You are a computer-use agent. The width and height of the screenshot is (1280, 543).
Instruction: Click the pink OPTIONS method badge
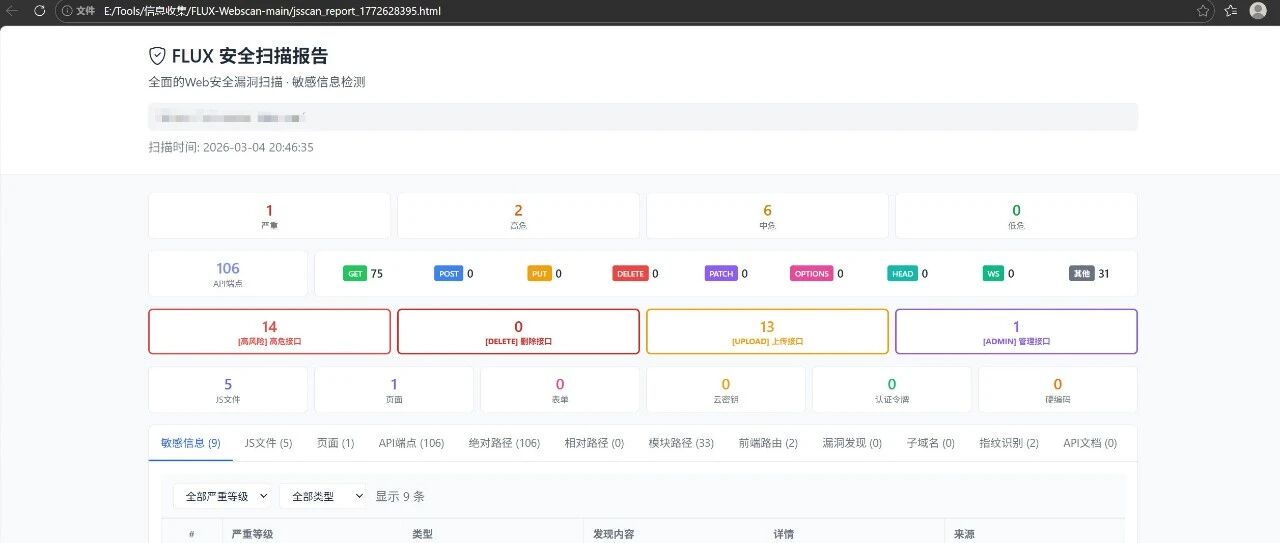(x=812, y=273)
